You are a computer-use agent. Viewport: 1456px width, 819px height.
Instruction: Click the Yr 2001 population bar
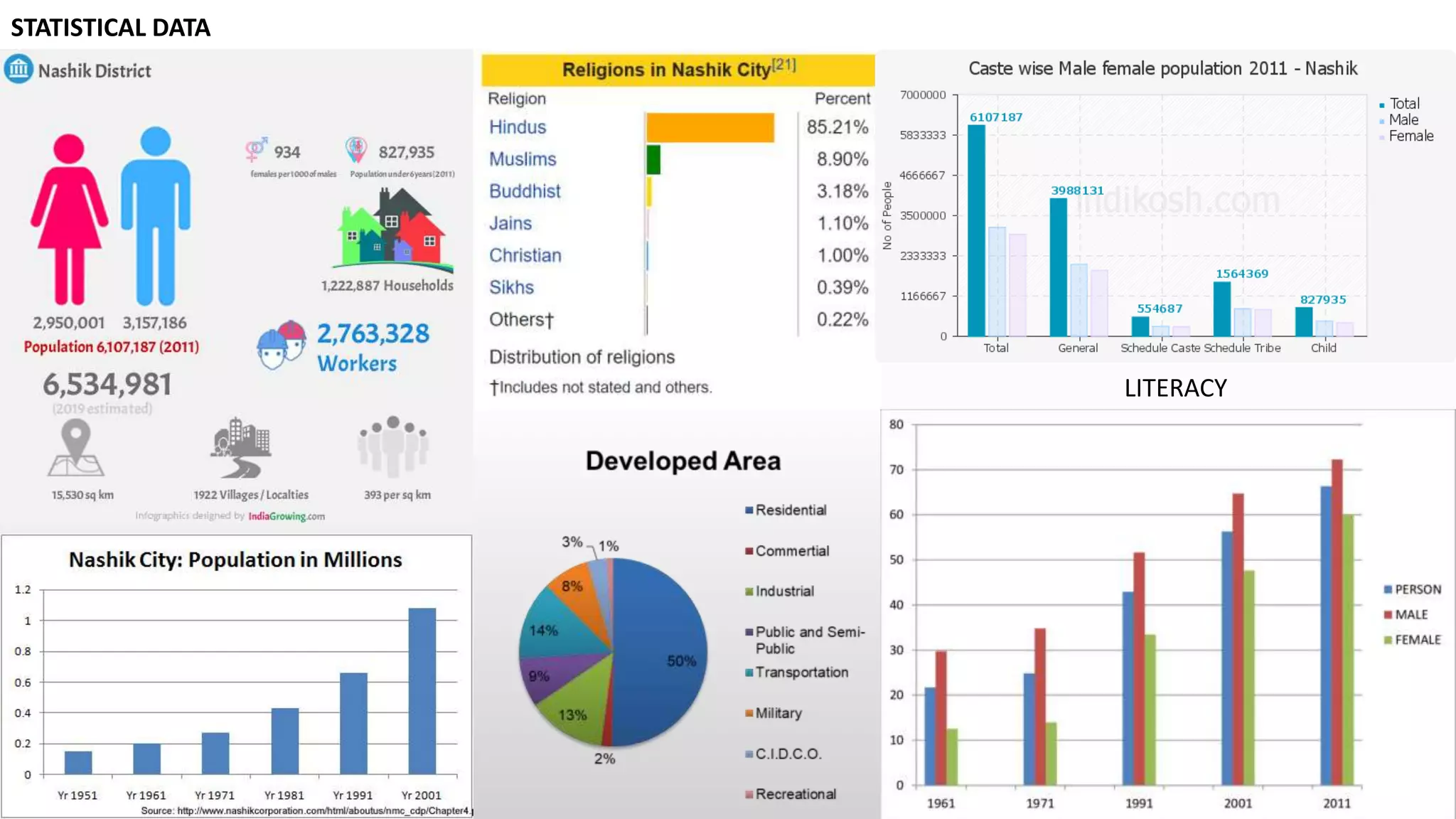pyautogui.click(x=422, y=691)
